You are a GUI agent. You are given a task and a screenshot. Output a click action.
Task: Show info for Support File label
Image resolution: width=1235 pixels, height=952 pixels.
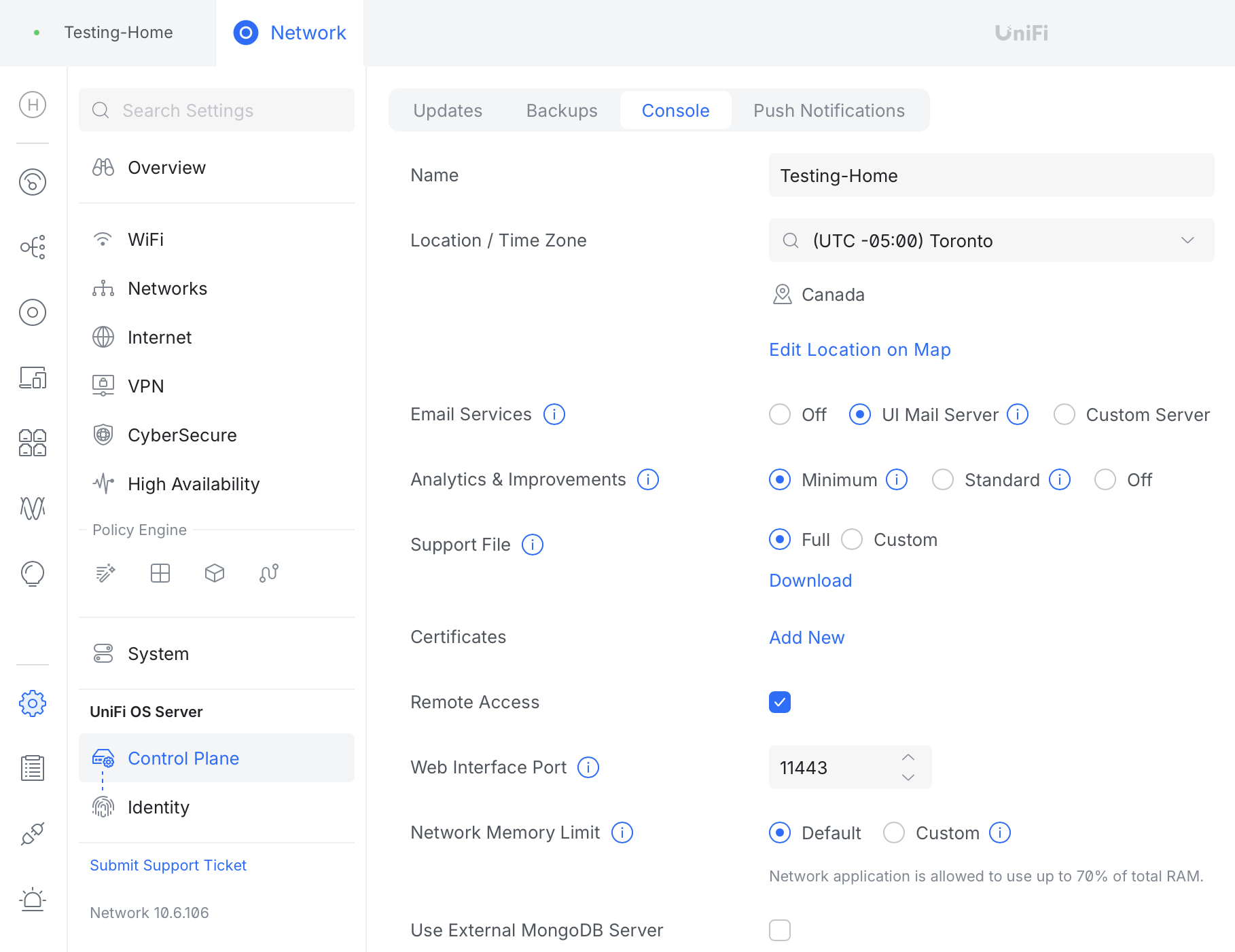coord(533,545)
